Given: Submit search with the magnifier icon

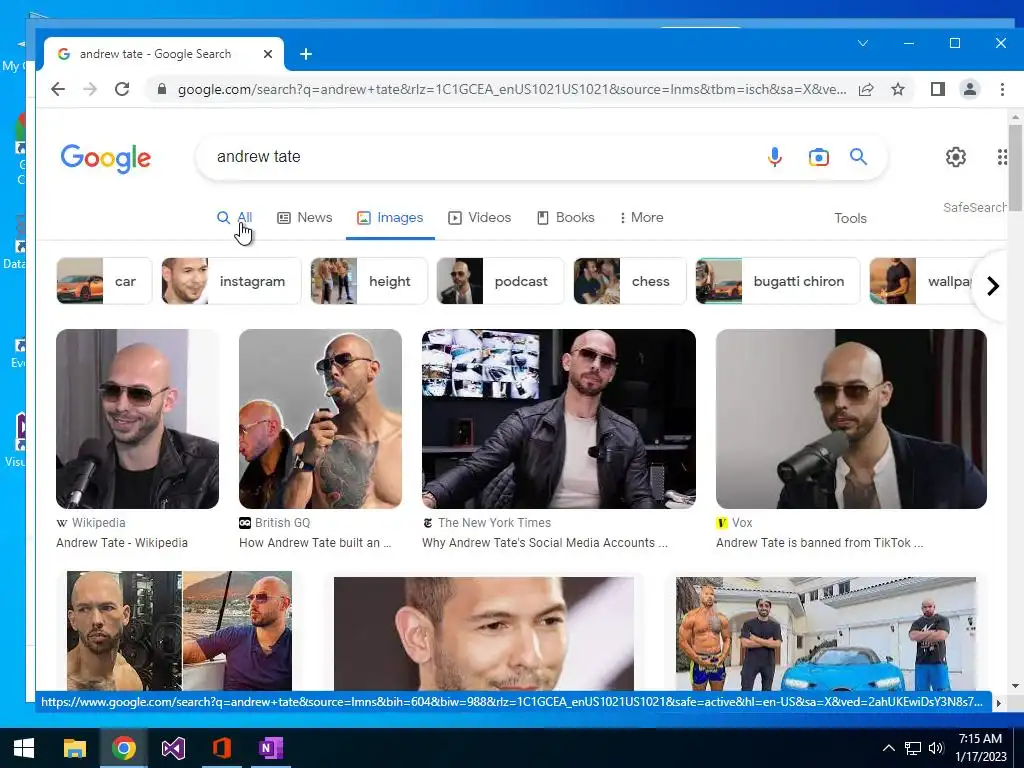Looking at the screenshot, I should 858,157.
